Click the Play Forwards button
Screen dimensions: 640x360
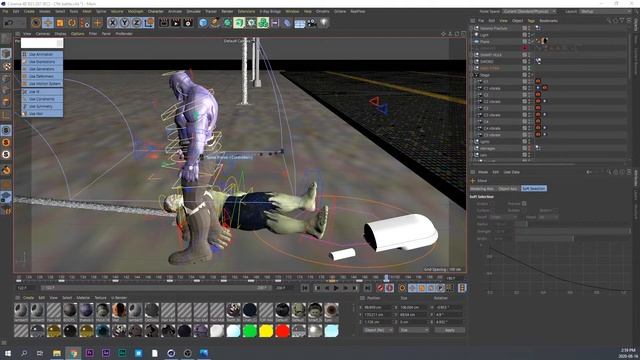[x=336, y=288]
